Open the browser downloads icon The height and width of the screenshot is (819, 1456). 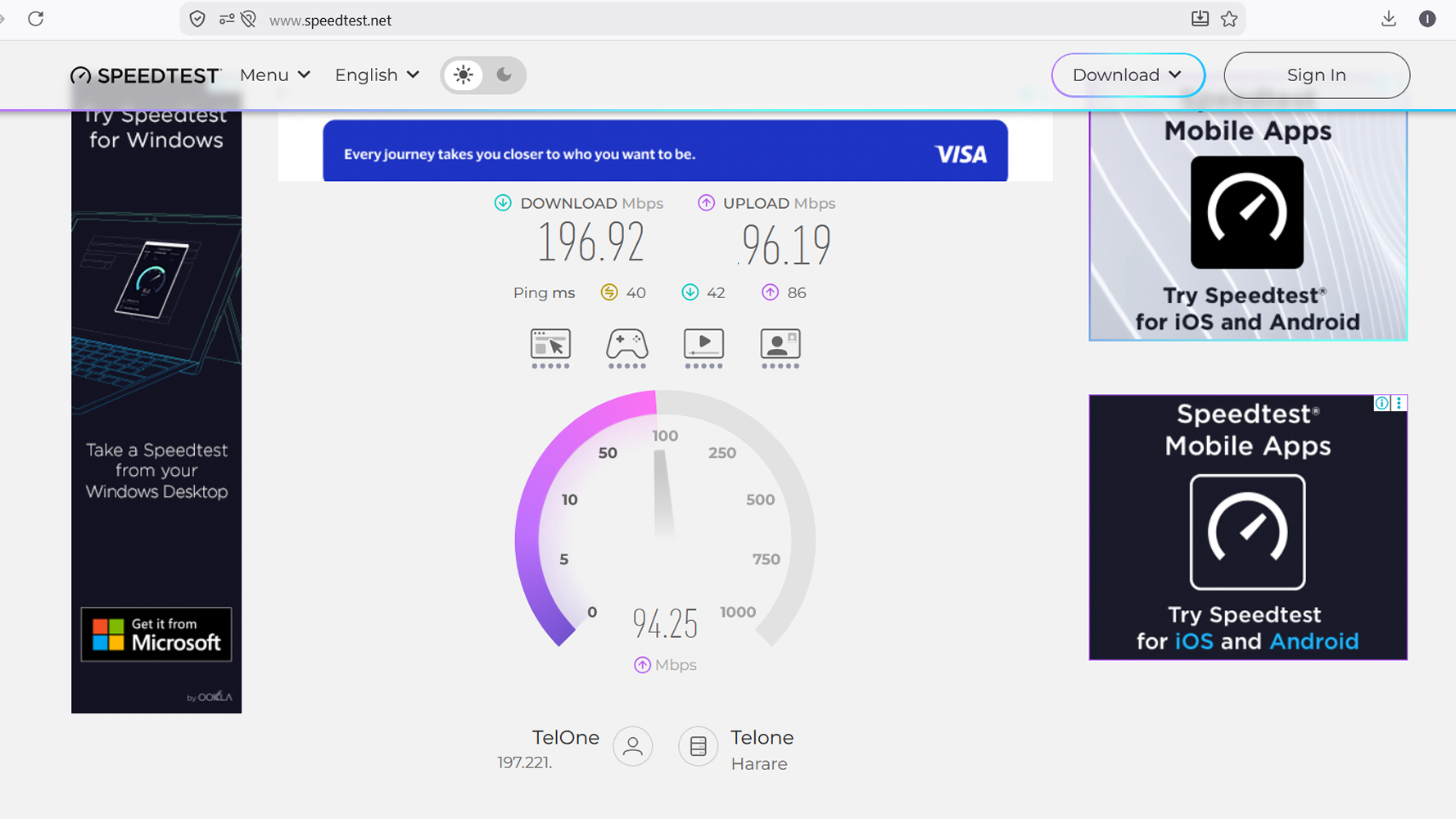coord(1389,19)
